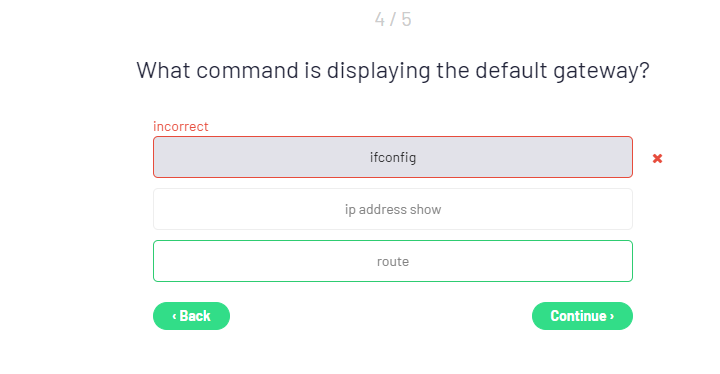The height and width of the screenshot is (374, 720).
Task: Click the unselected middle answer option
Action: point(393,209)
